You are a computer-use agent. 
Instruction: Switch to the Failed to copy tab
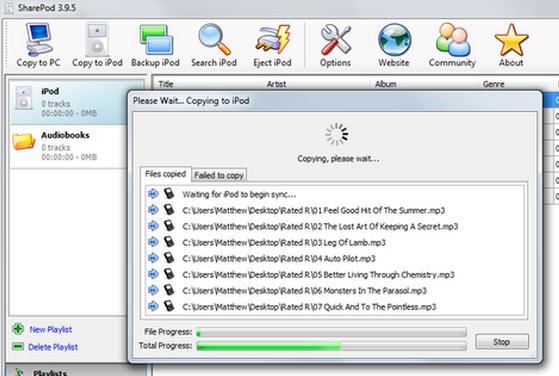219,175
